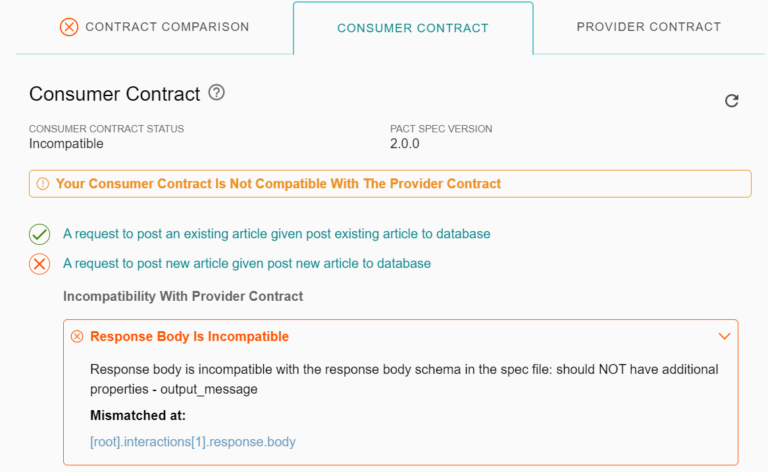Open 'A request to post an existing article' interaction
The image size is (768, 472).
coord(276,234)
